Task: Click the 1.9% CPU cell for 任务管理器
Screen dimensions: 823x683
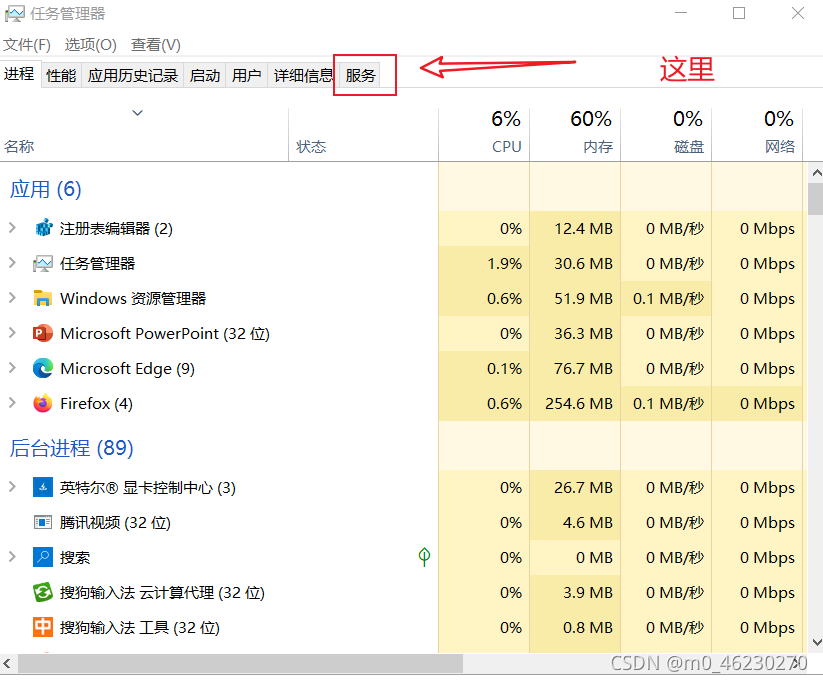Action: coord(484,263)
